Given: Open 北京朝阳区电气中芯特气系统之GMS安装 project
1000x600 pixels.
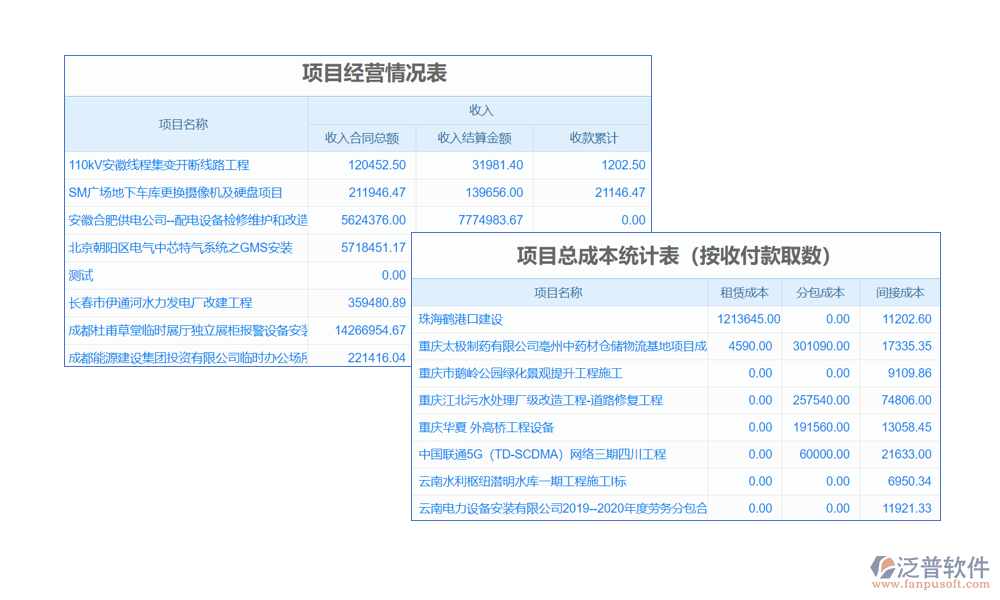Looking at the screenshot, I should tap(180, 248).
